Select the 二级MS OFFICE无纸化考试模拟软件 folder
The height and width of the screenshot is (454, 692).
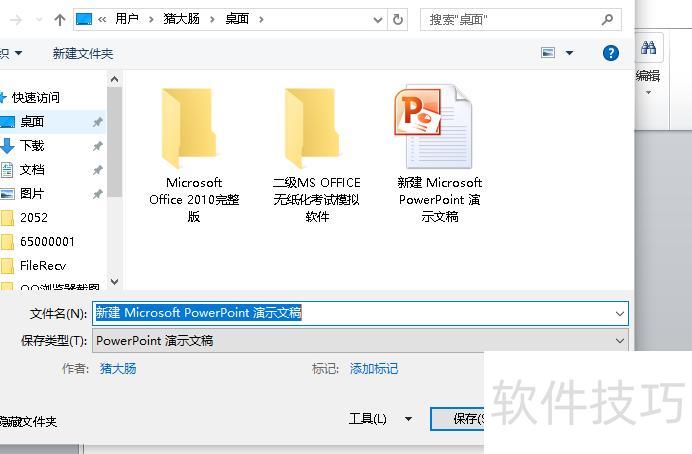[316, 154]
